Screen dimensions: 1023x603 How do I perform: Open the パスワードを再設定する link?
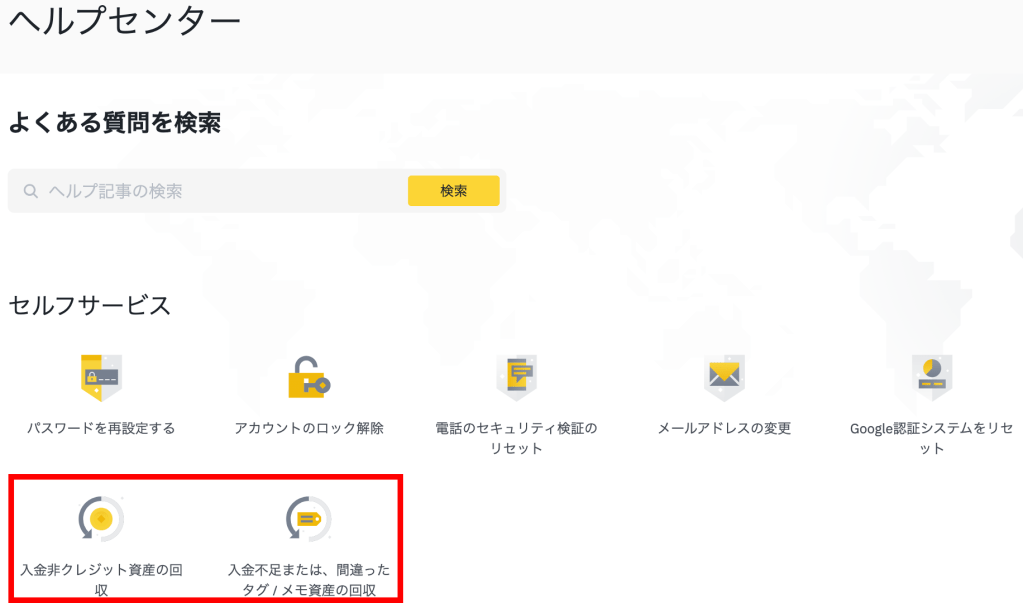(100, 428)
